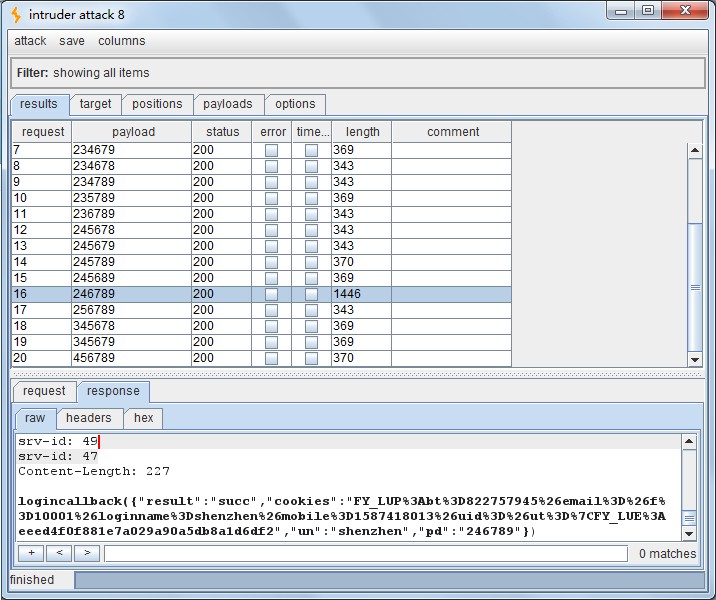Screen dimensions: 716x600
Task: Click the attack progress bar
Action: coord(390,580)
